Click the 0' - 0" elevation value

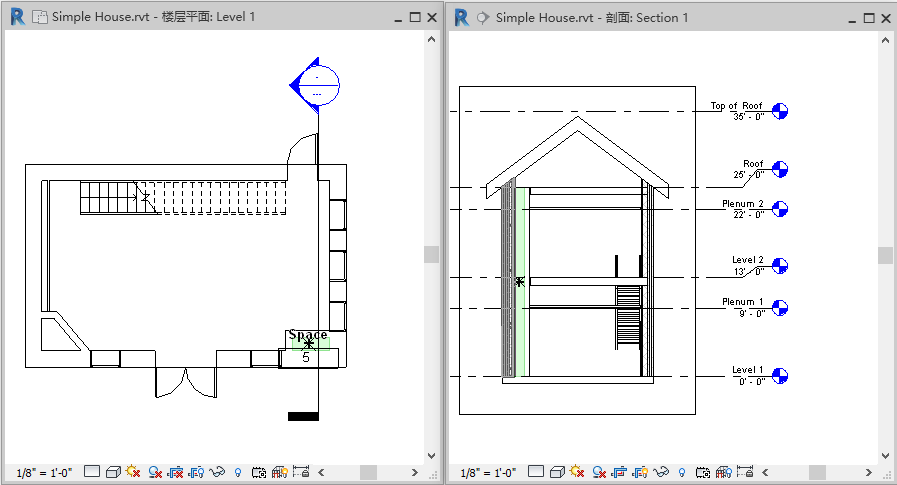point(752,381)
